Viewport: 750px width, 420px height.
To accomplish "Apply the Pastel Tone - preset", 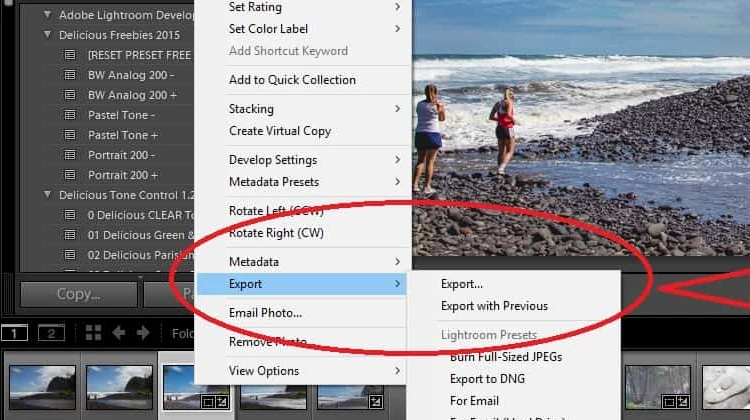I will (121, 115).
